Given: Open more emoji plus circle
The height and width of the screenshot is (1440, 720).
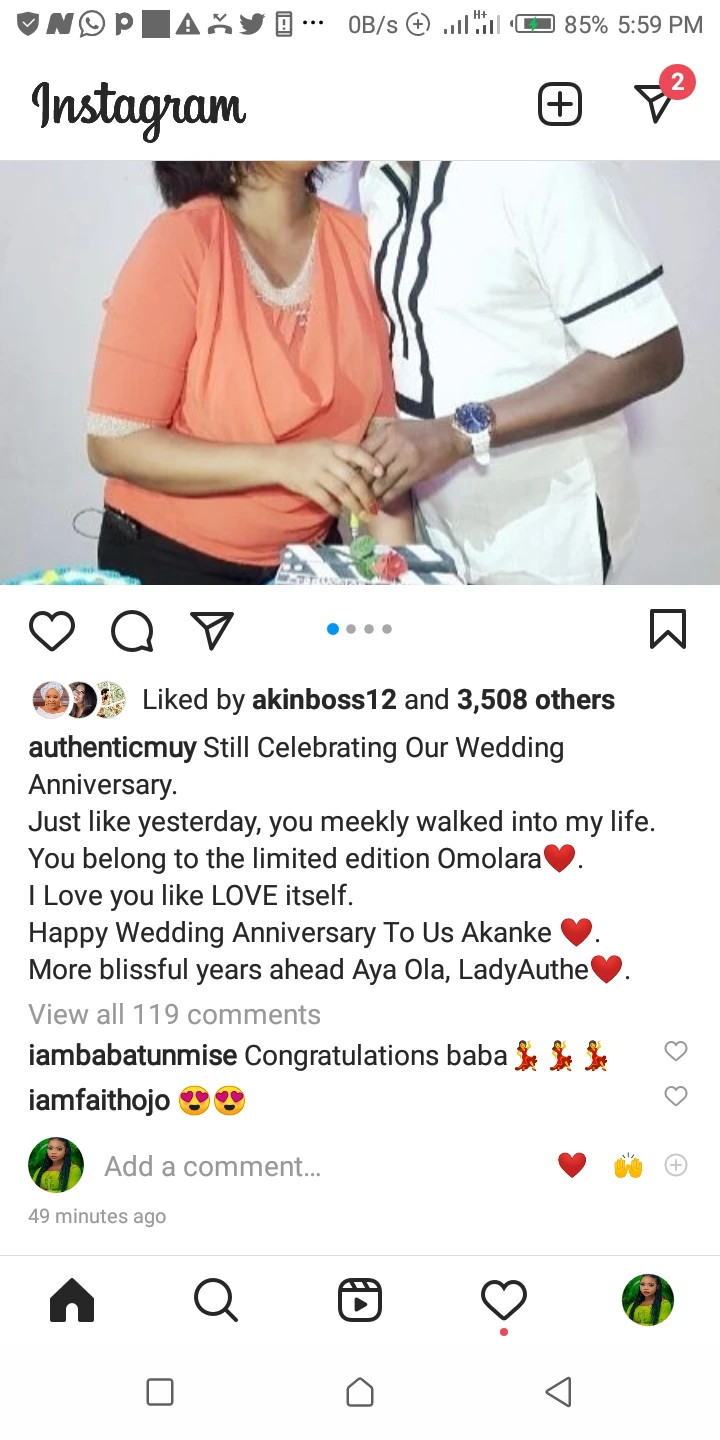Looking at the screenshot, I should [676, 1166].
